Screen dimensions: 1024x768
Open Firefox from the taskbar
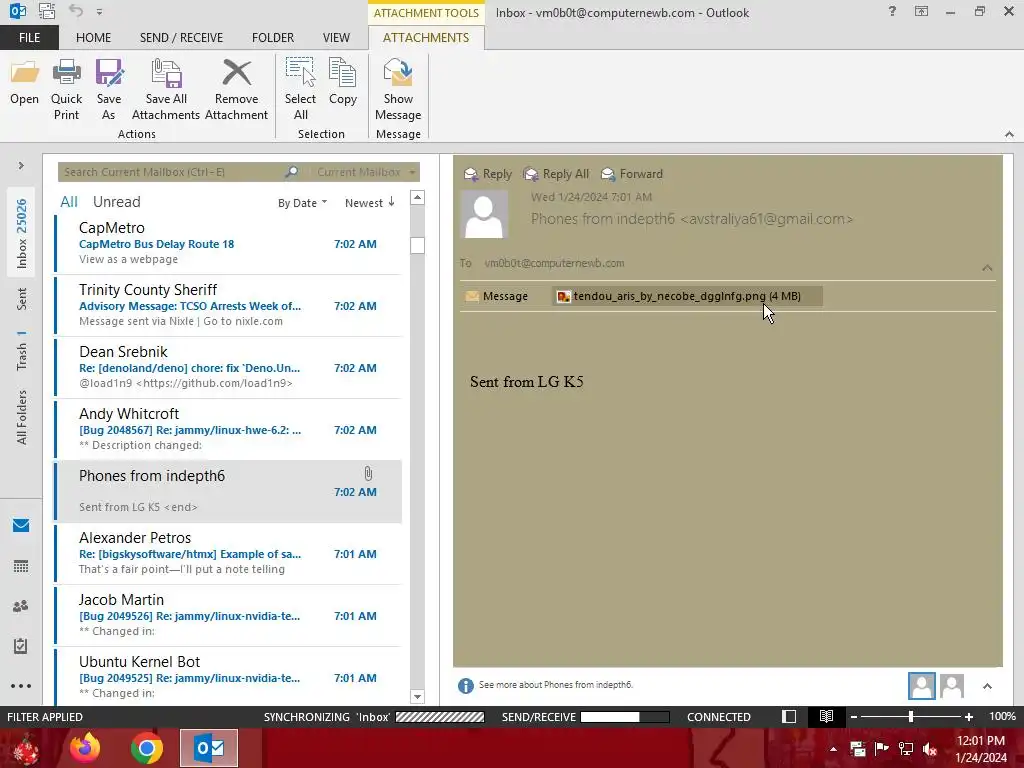click(85, 748)
